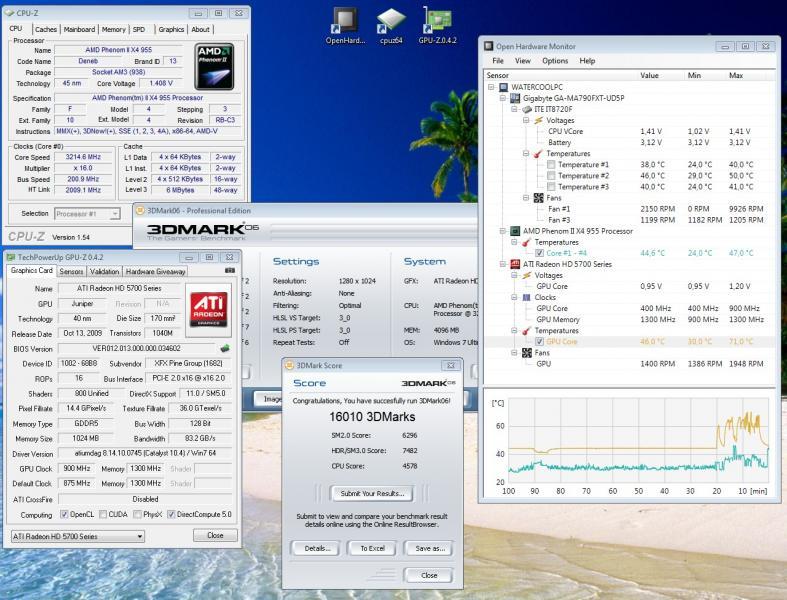The image size is (787, 600).
Task: Click the BIOS save chip icon in GPU-Z
Action: tap(225, 348)
